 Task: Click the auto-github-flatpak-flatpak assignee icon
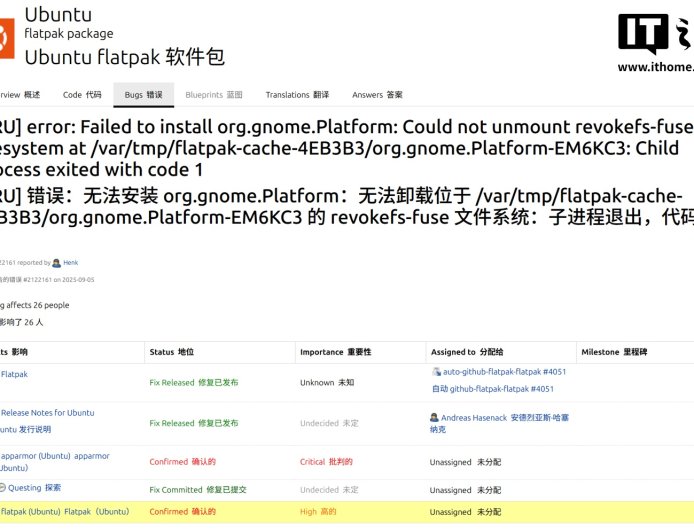tap(436, 371)
